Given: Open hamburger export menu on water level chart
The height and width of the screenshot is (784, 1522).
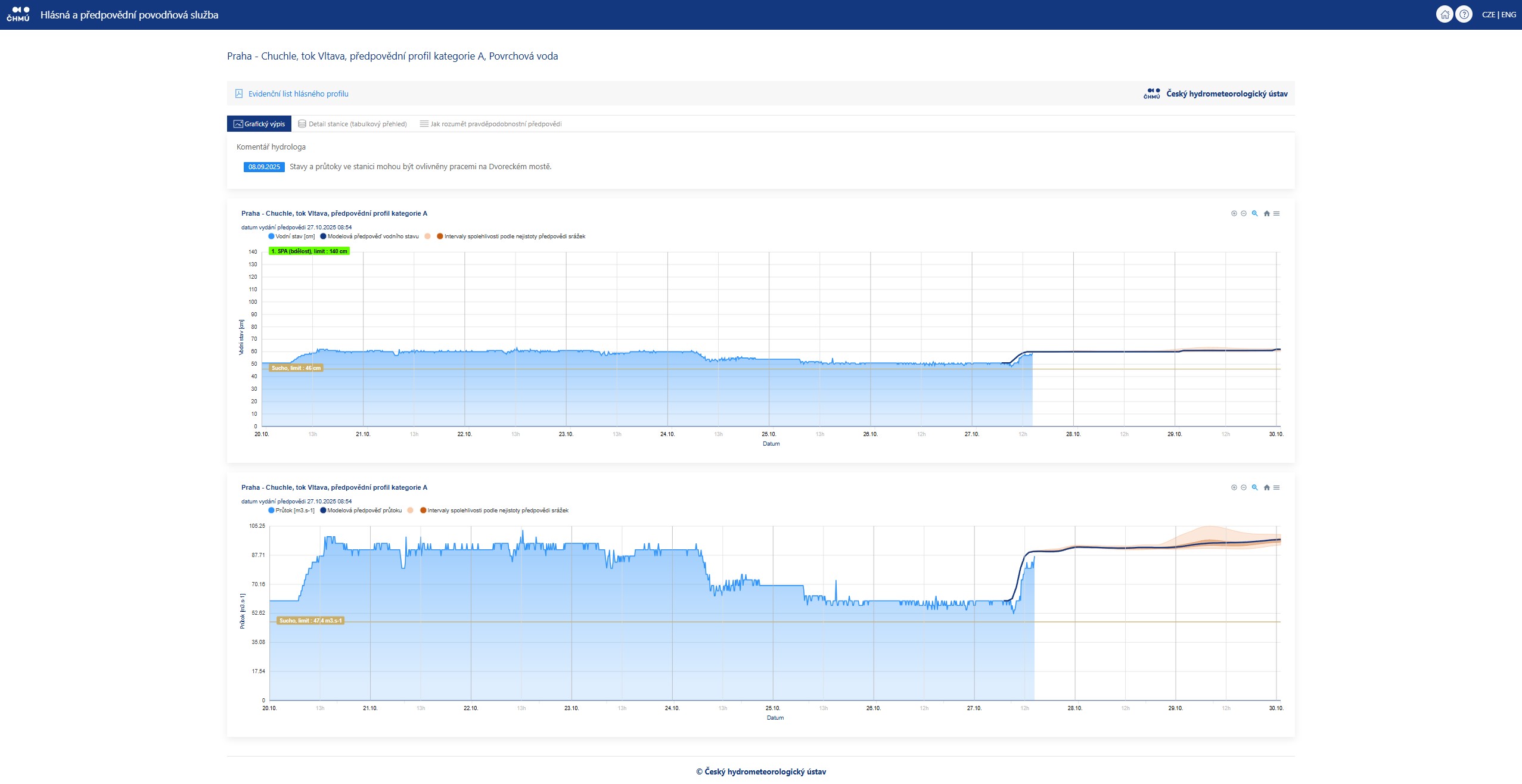Looking at the screenshot, I should (x=1276, y=213).
